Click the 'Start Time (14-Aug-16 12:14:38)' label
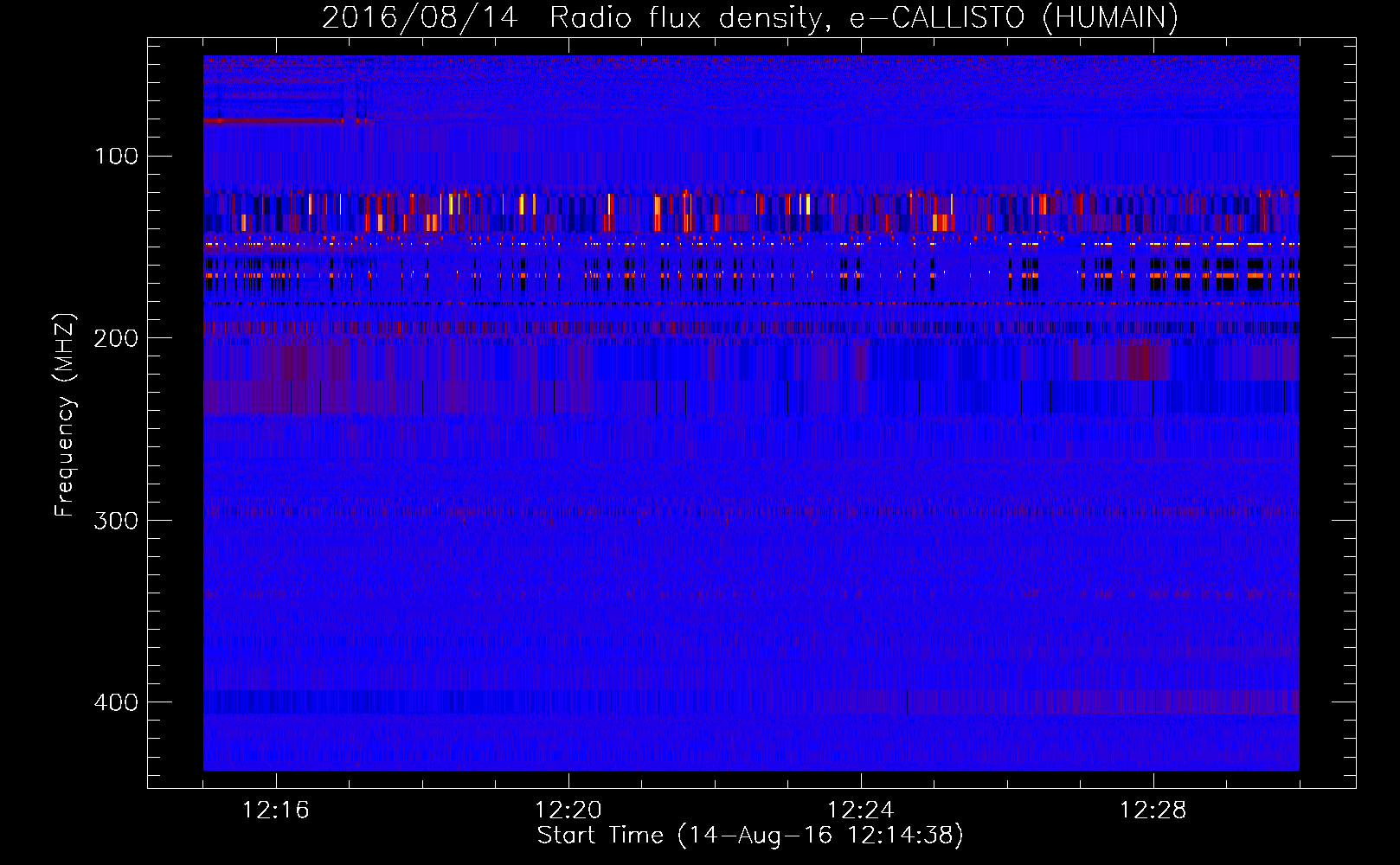1400x865 pixels. coord(750,836)
